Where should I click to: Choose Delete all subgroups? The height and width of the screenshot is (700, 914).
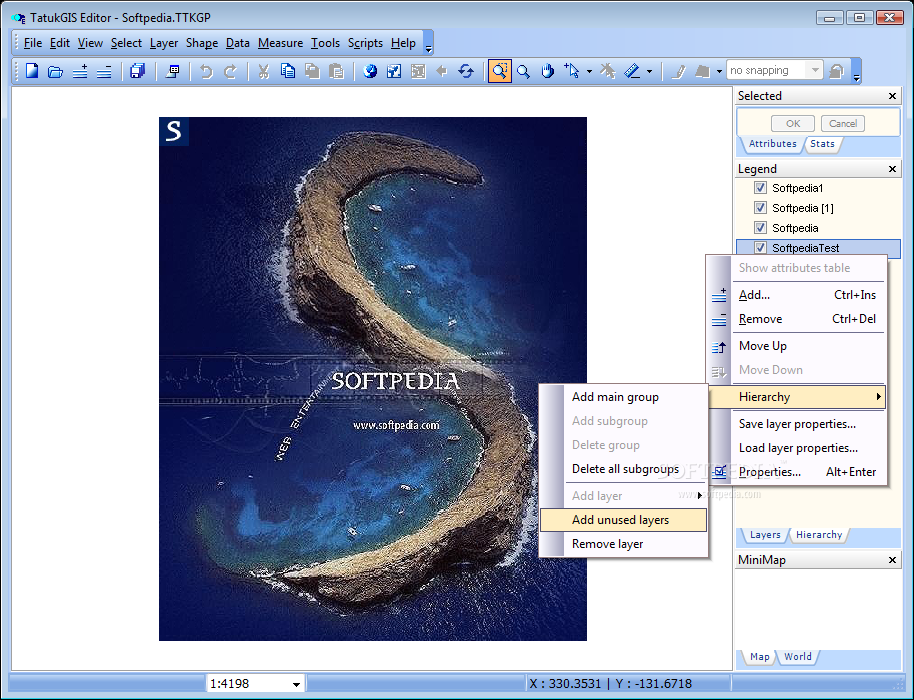623,469
